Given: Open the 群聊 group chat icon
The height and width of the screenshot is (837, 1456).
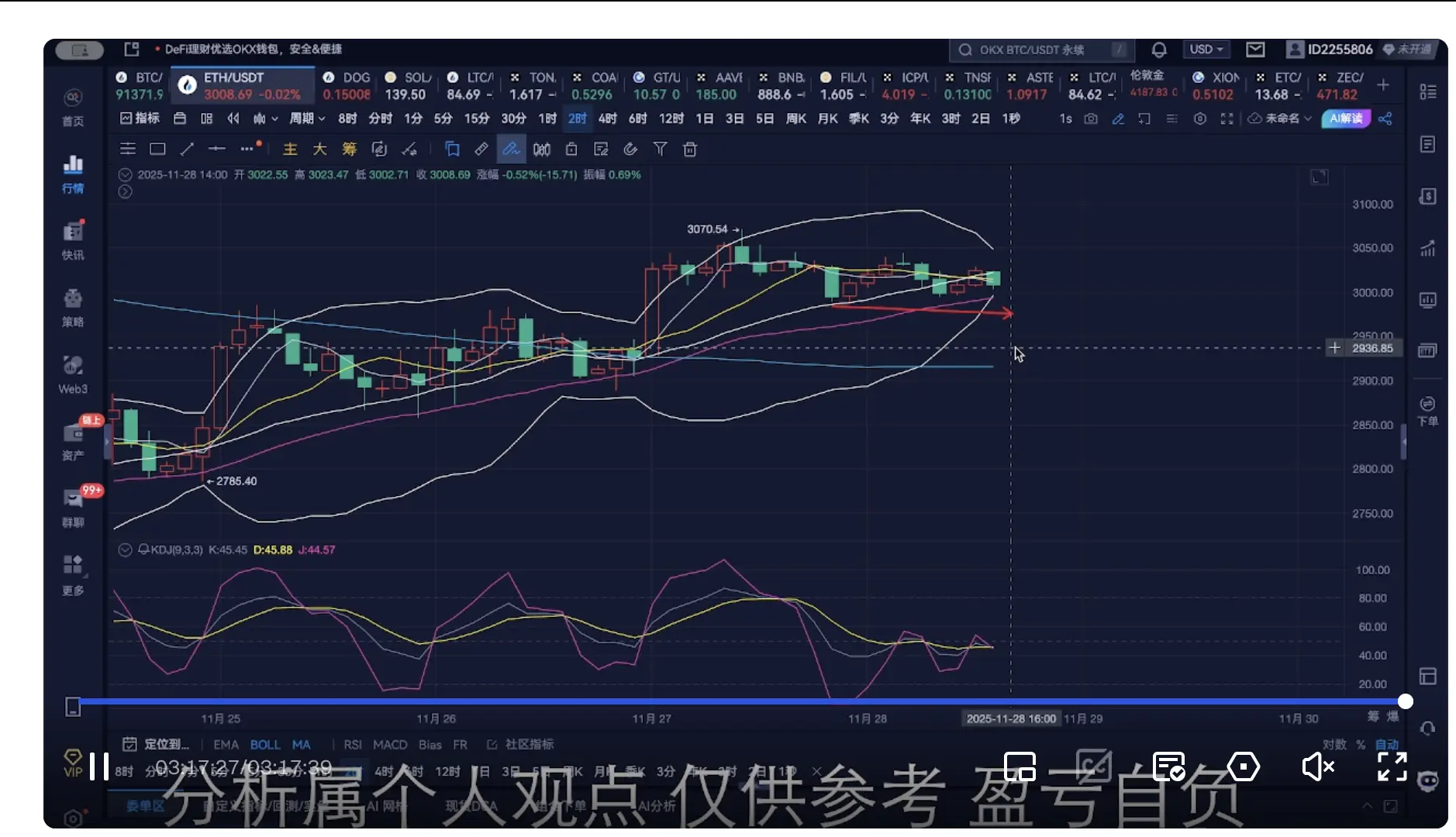Looking at the screenshot, I should point(73,508).
